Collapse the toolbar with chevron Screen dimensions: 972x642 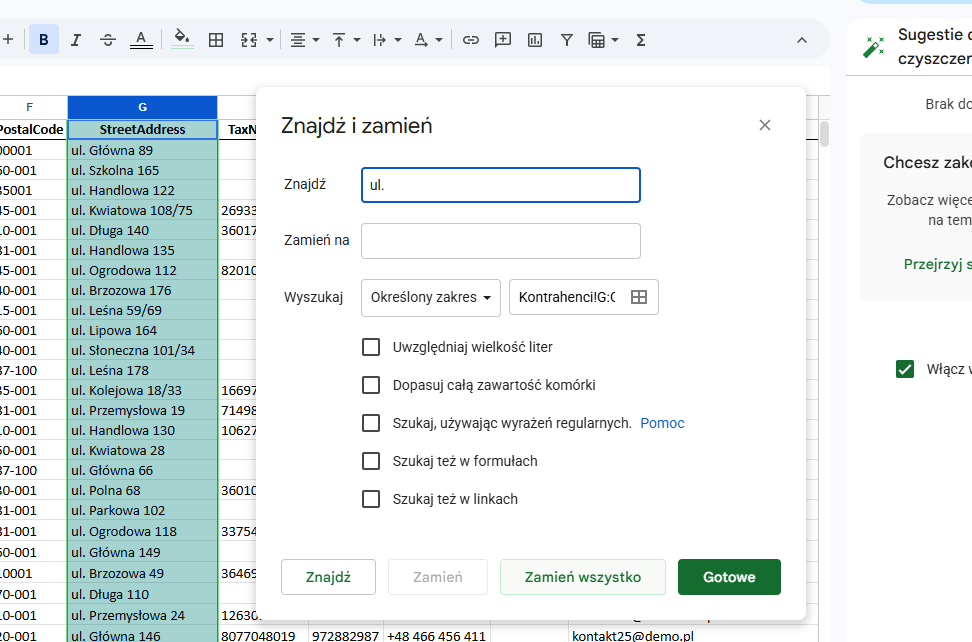[802, 40]
